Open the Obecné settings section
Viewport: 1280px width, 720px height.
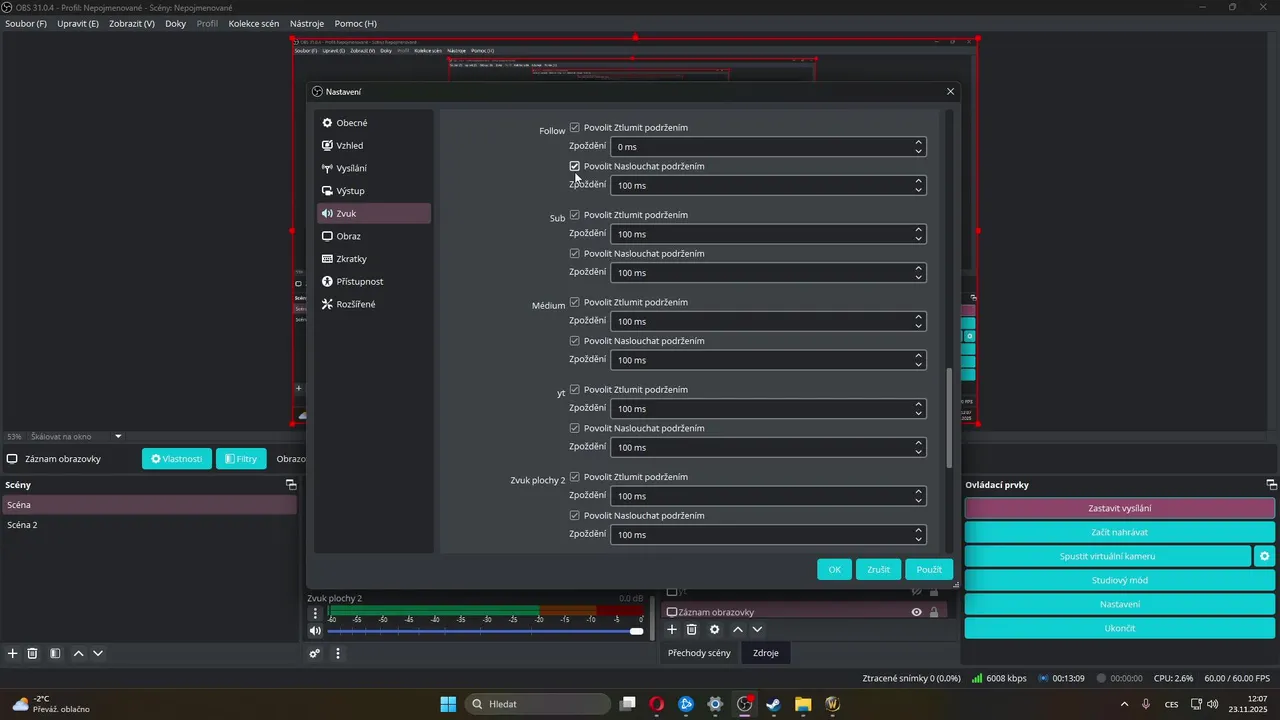click(x=373, y=123)
